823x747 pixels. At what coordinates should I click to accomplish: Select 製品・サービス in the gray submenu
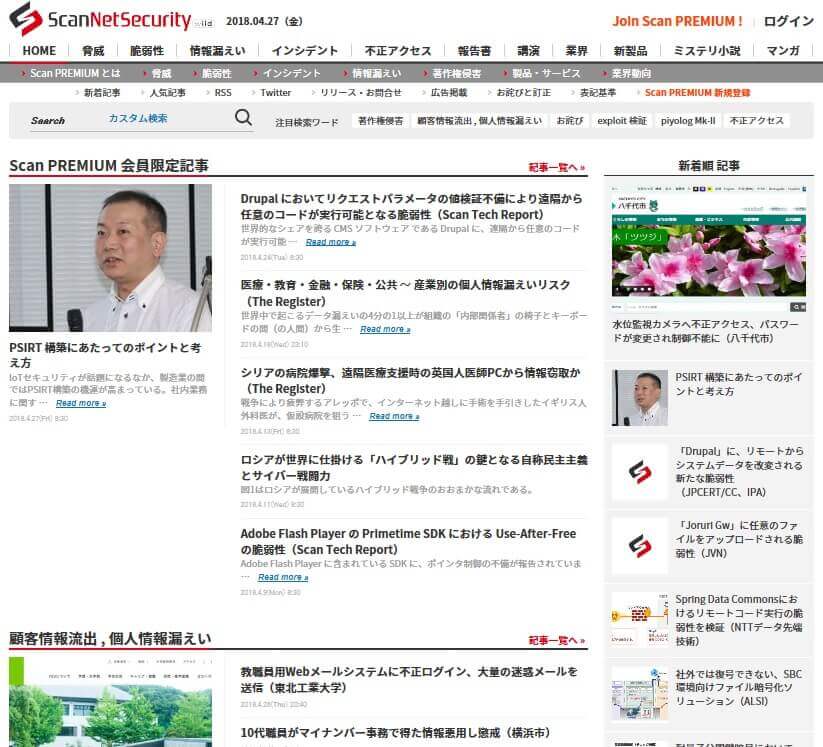tap(546, 73)
